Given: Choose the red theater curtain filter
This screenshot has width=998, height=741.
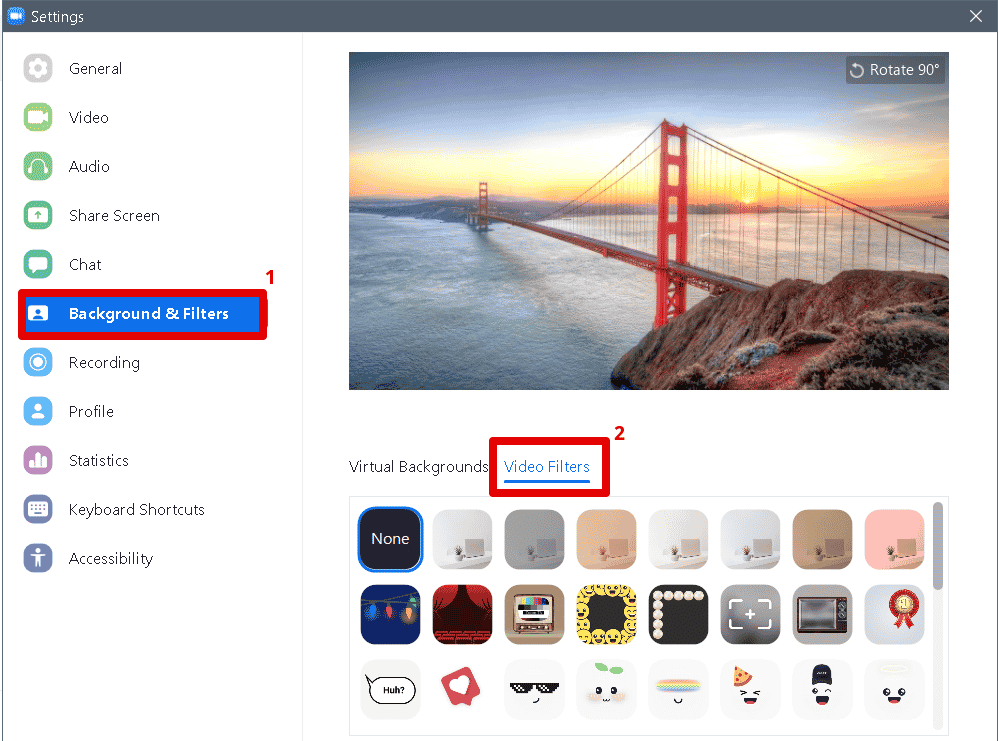Looking at the screenshot, I should coord(462,614).
